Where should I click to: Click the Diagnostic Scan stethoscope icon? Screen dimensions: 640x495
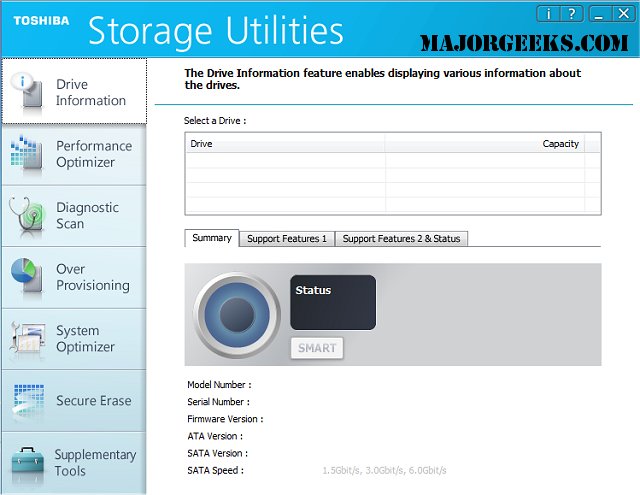click(27, 215)
